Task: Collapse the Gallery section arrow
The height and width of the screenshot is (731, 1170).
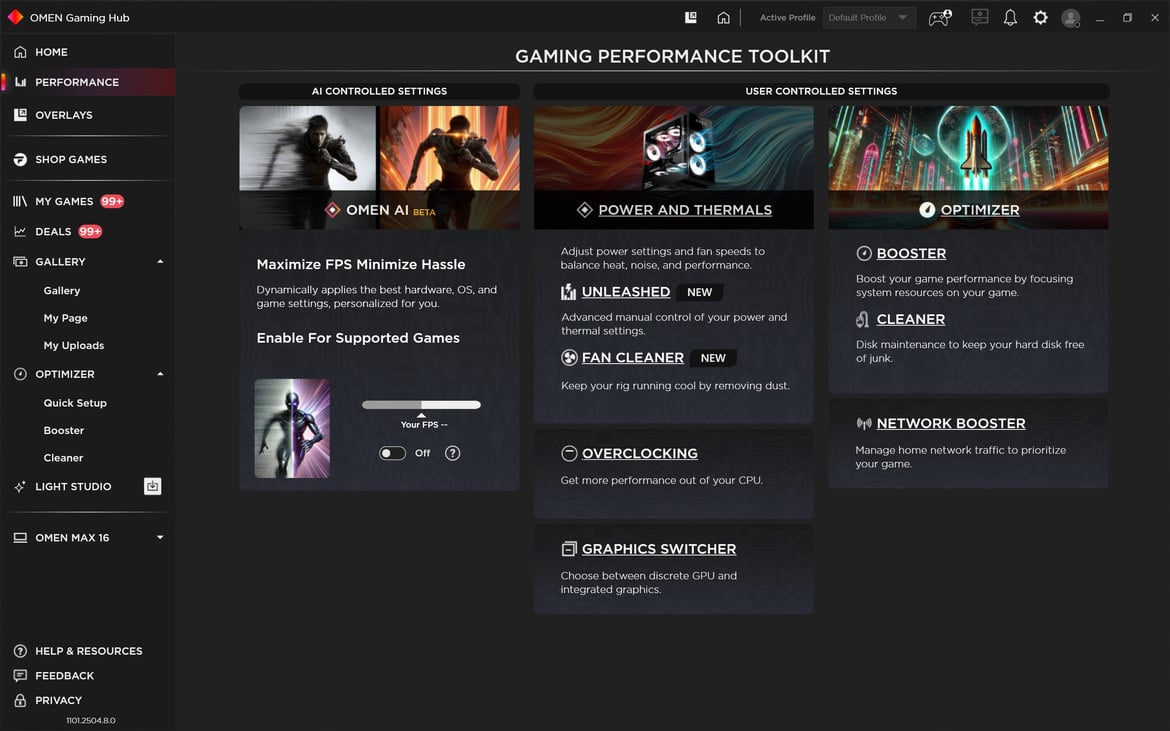Action: 160,262
